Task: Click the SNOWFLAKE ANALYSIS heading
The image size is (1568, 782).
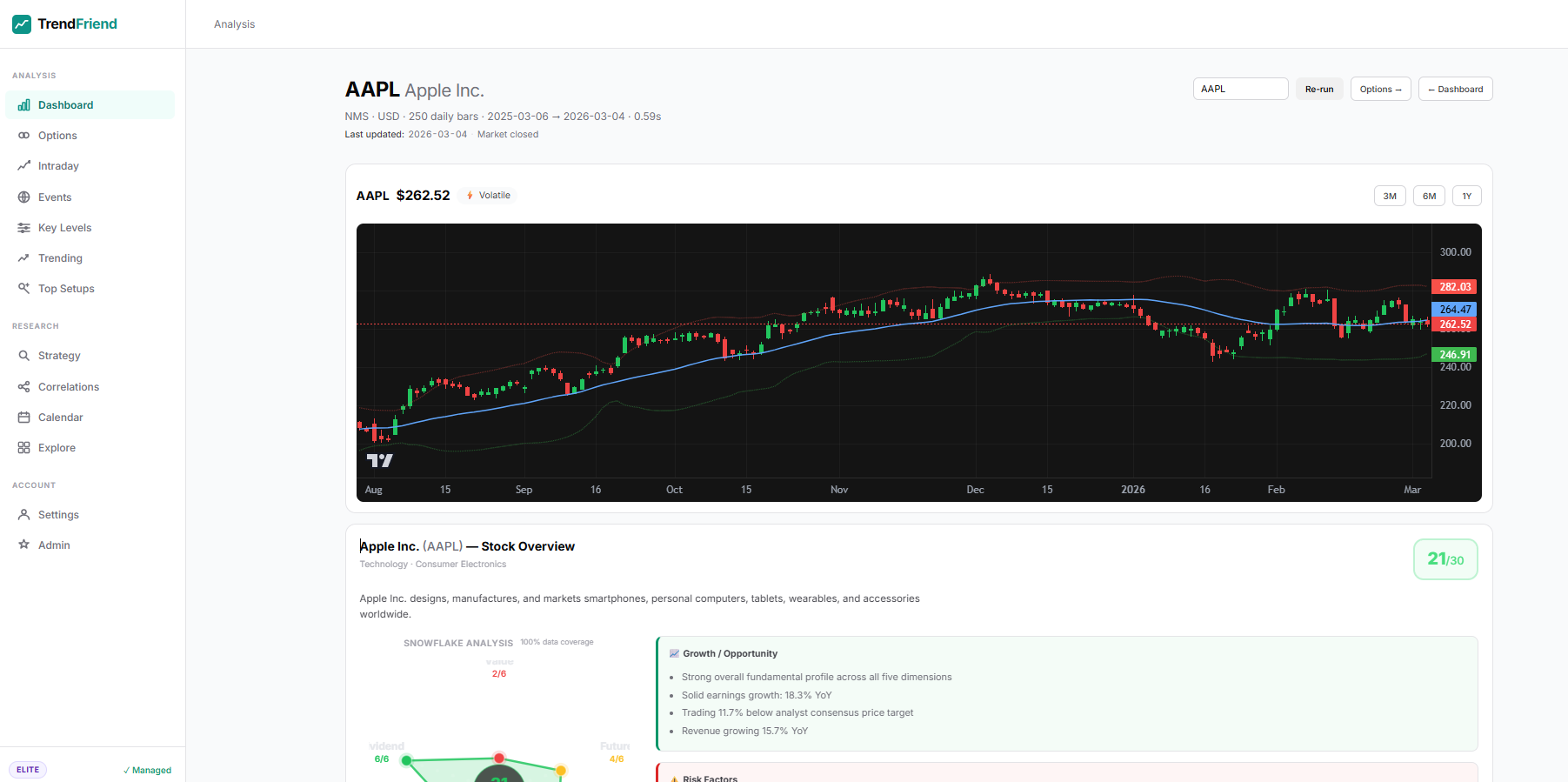Action: point(458,644)
